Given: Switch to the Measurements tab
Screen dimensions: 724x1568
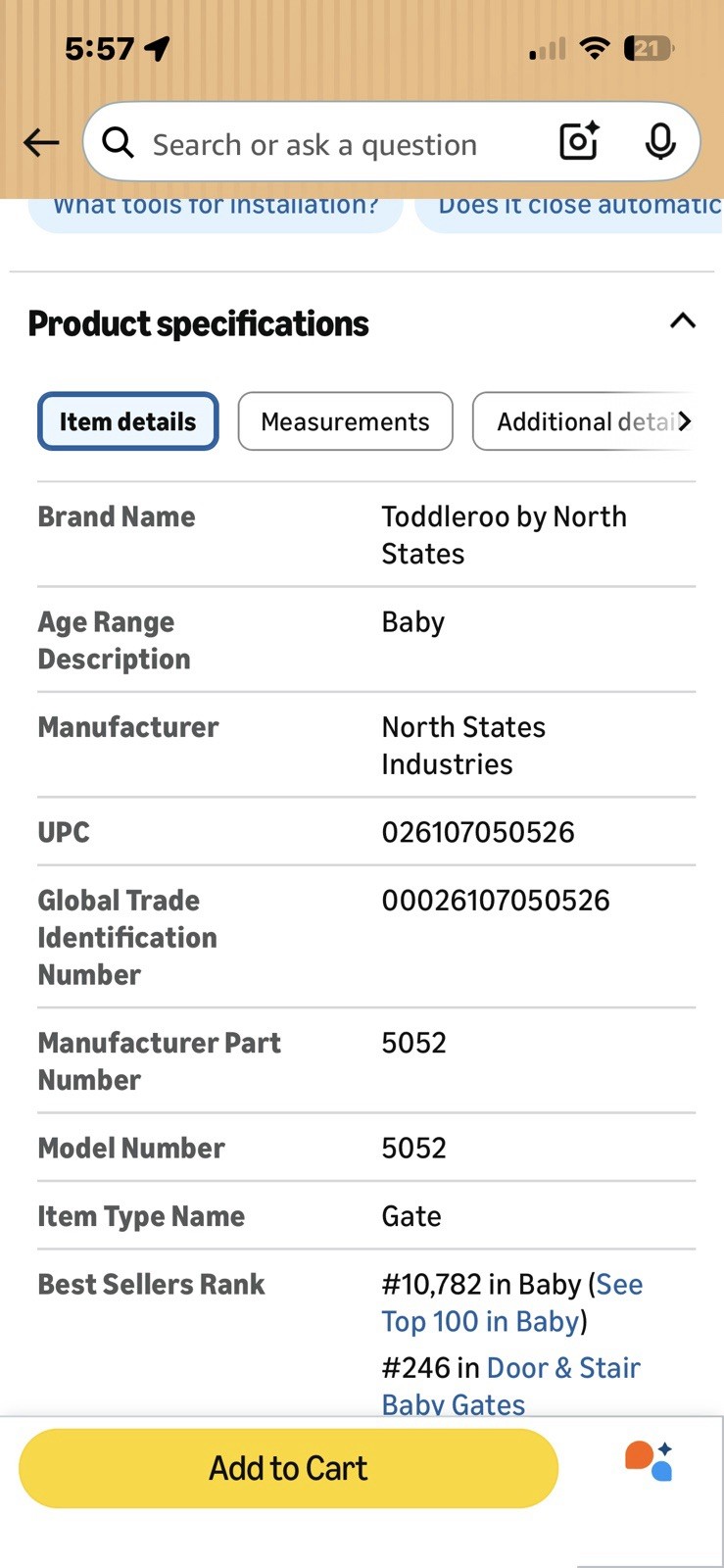Looking at the screenshot, I should click(345, 421).
